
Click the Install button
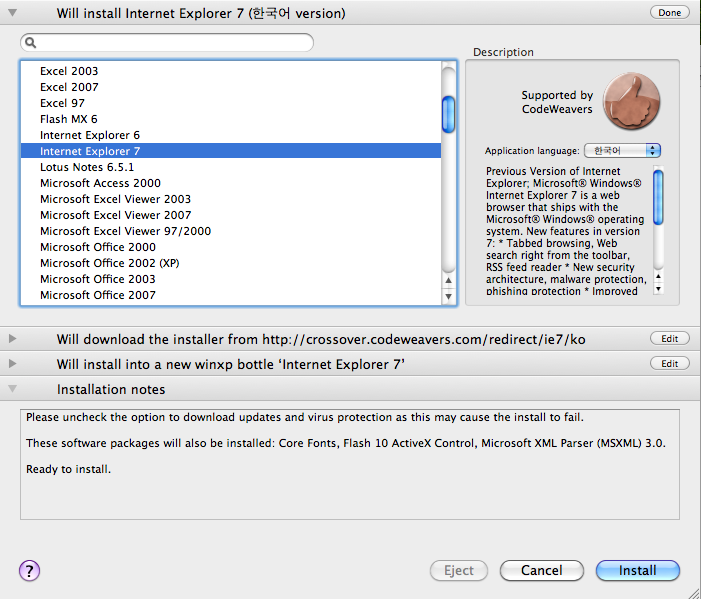(638, 570)
